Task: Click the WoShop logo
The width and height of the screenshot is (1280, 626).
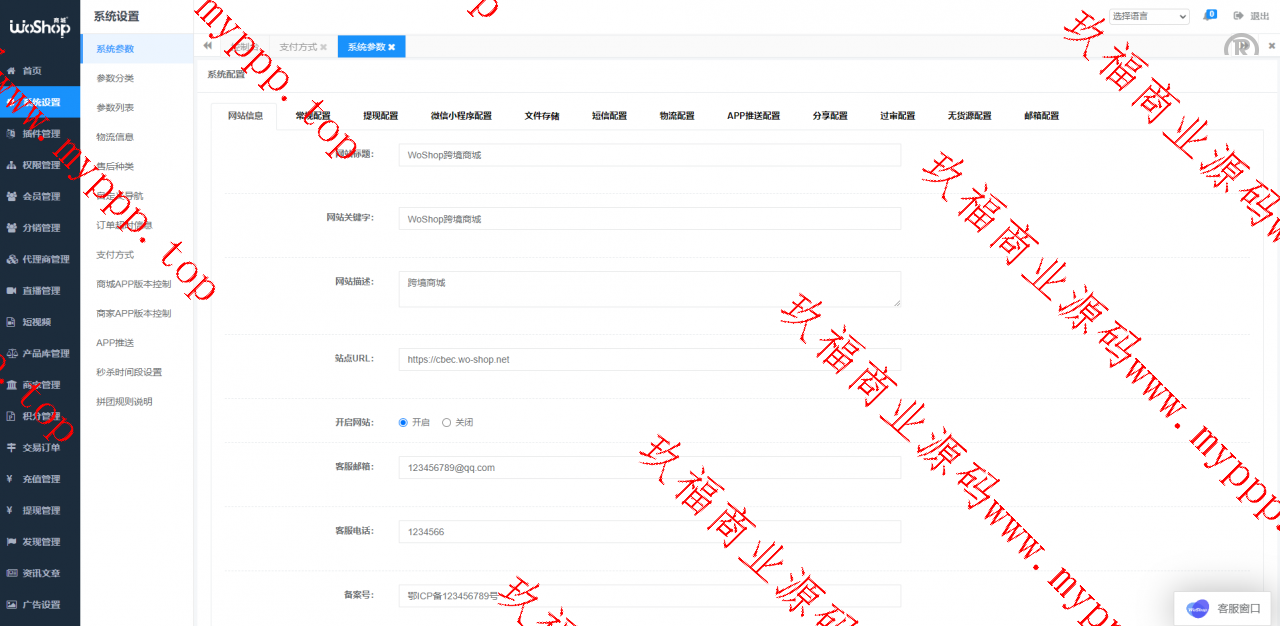Action: click(x=40, y=27)
